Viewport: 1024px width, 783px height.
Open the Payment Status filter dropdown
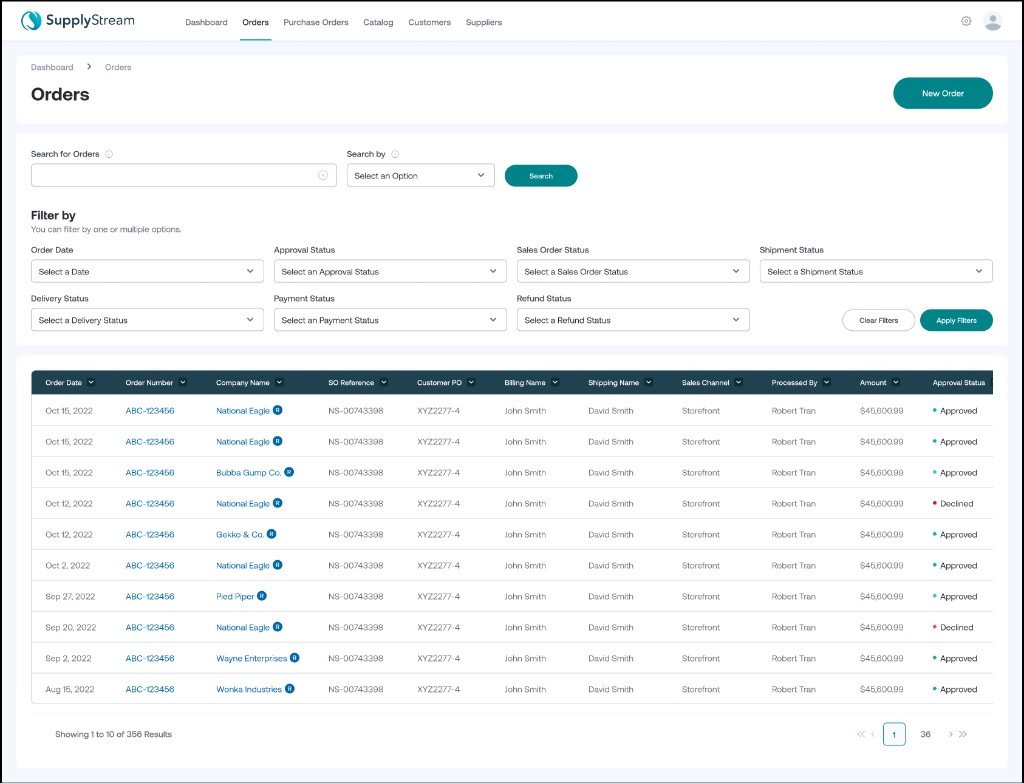point(390,319)
